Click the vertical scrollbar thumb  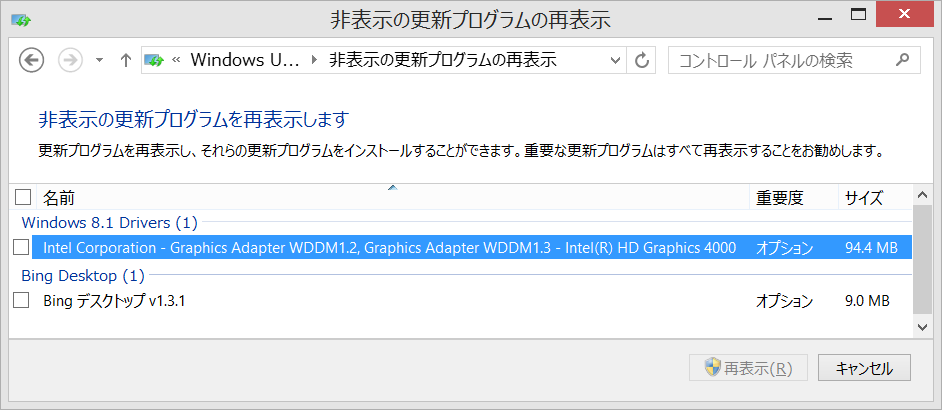(x=922, y=259)
